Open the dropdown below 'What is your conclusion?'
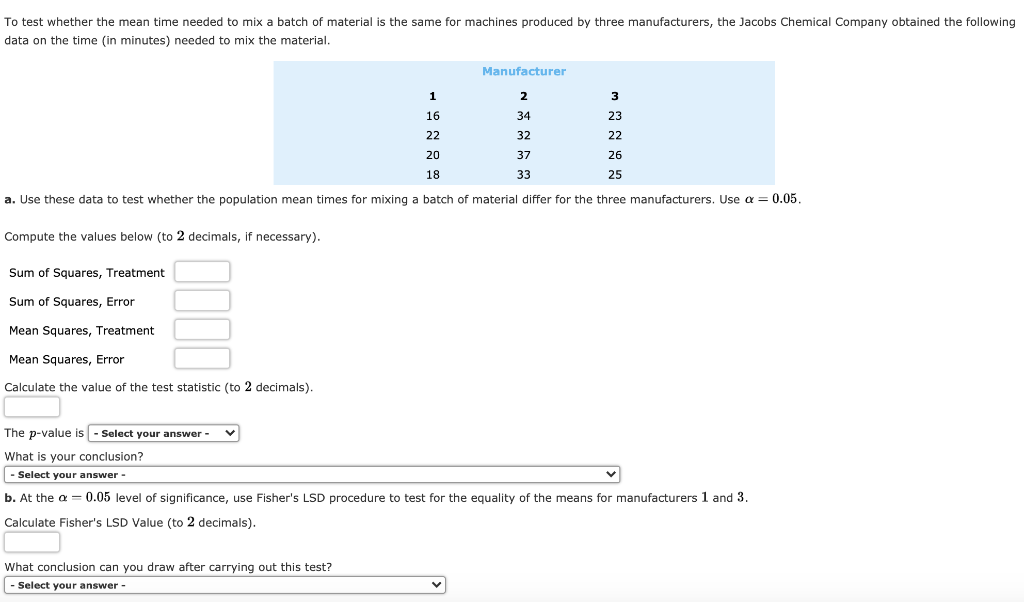 point(311,474)
